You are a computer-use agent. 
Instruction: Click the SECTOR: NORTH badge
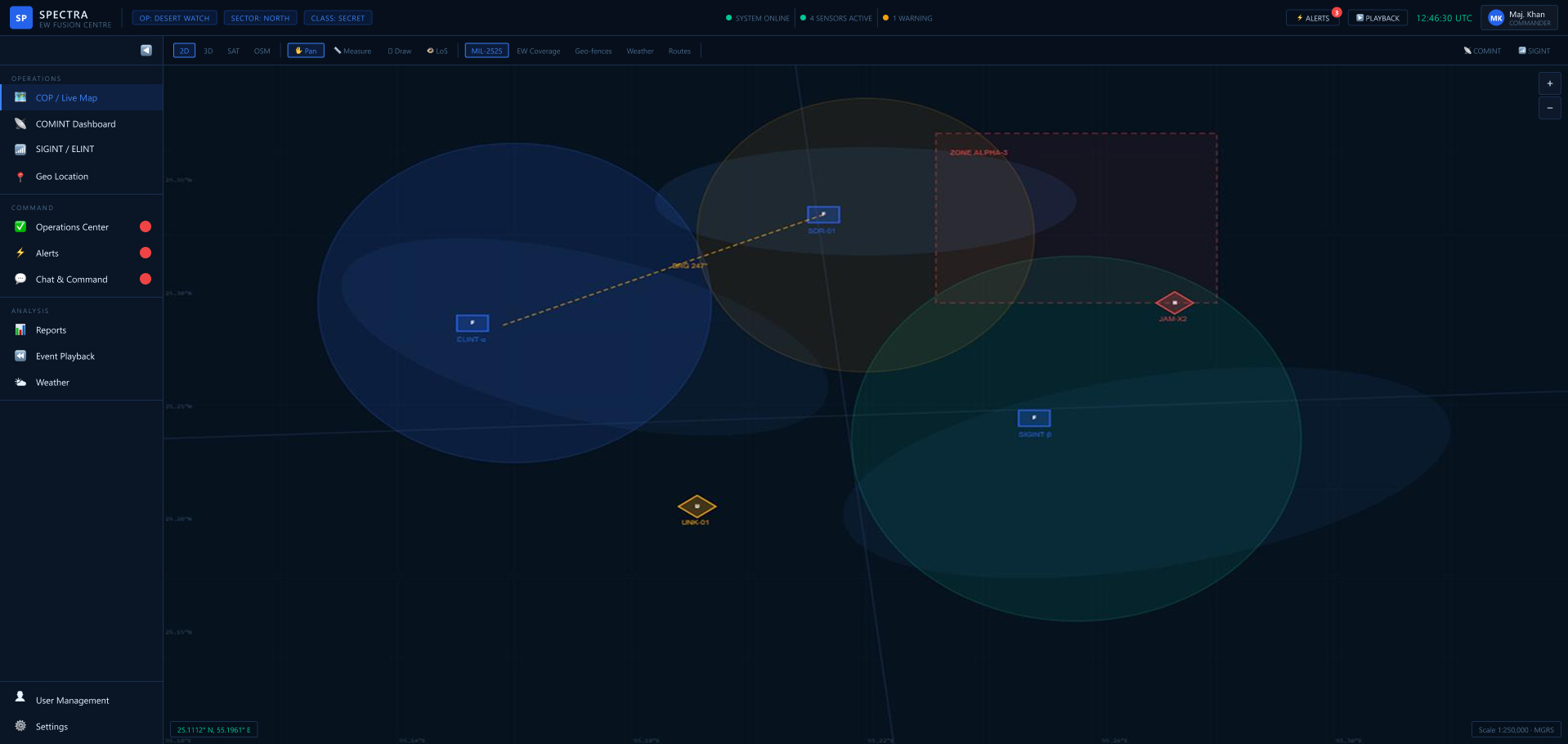(x=260, y=18)
